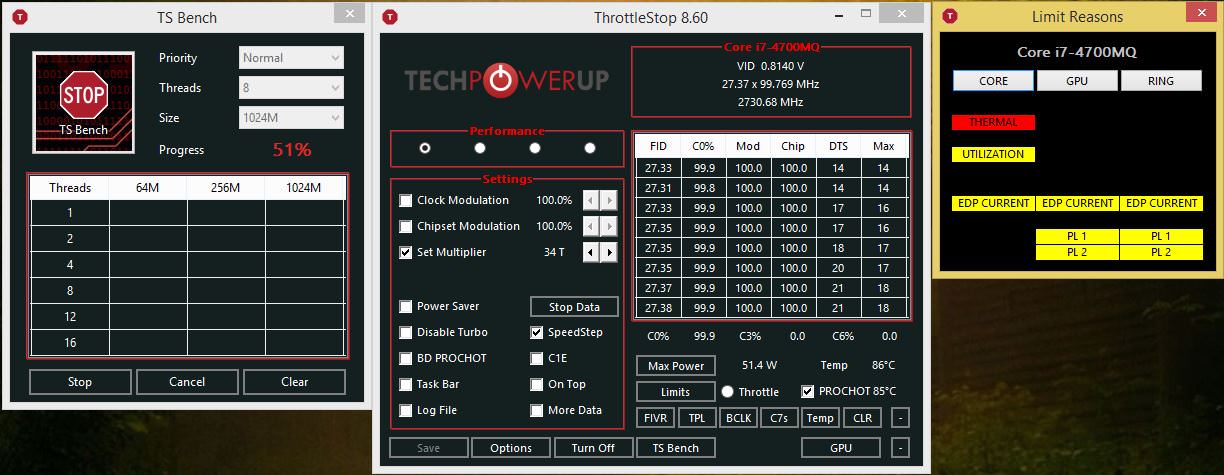Click the GPU button in ThrottleStop

[x=841, y=447]
